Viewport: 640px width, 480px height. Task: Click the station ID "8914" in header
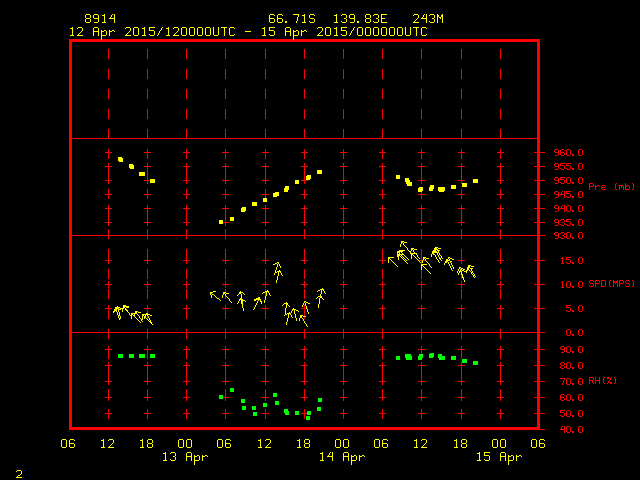[100, 19]
